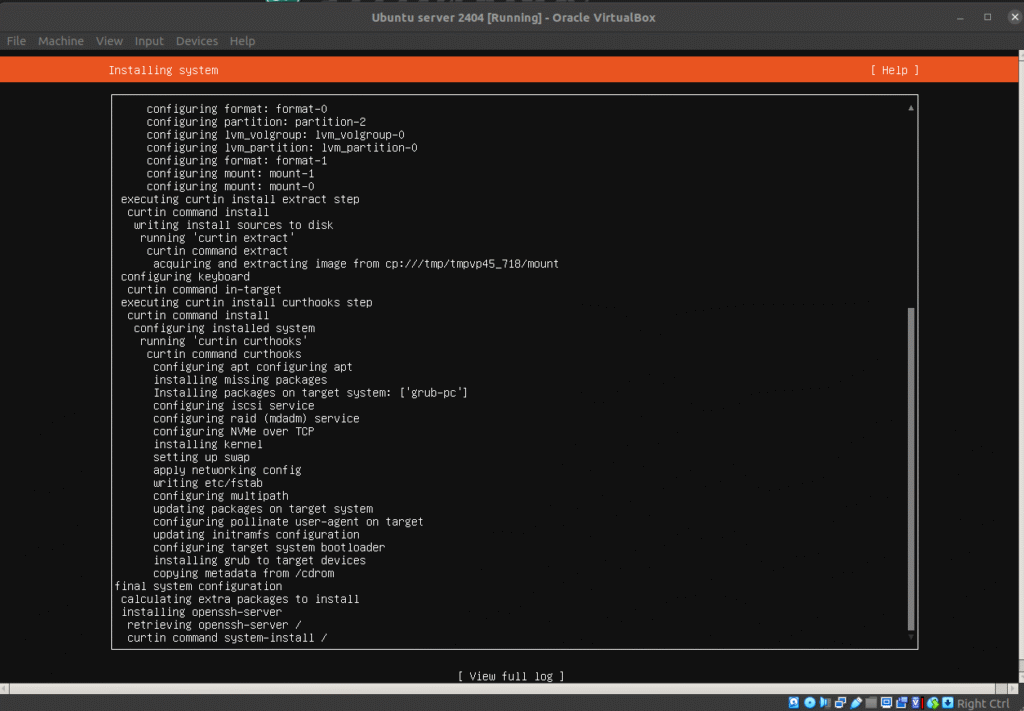
Task: Click the virtualization 'V' CPU indicator icon
Action: click(916, 703)
